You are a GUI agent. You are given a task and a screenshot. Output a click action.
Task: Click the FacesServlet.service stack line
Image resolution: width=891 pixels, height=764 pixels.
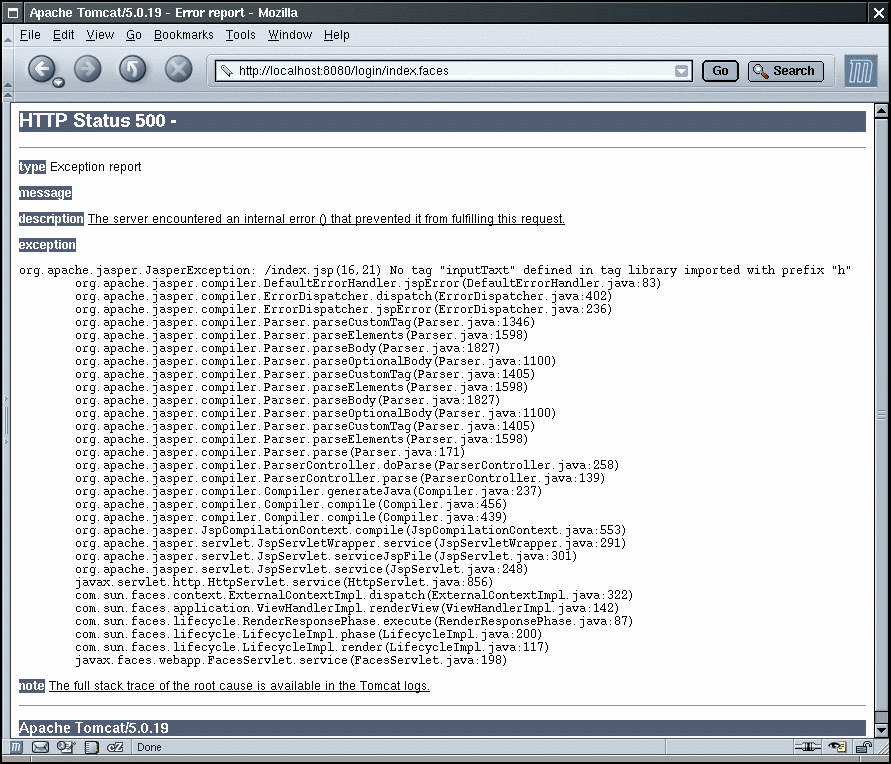[x=290, y=660]
